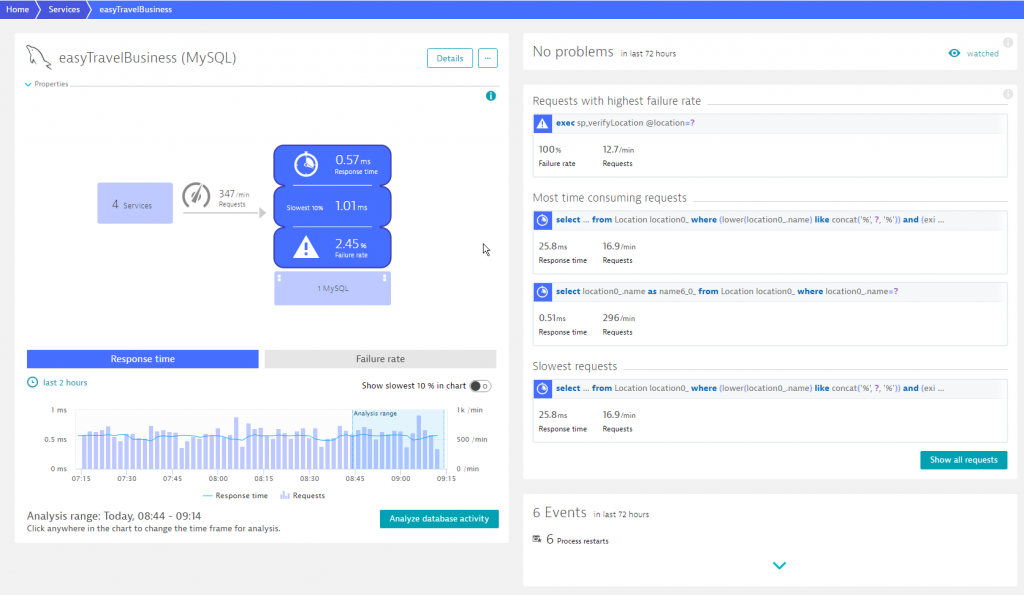
Task: Click the chart bar at 08:15
Action: [x=263, y=449]
